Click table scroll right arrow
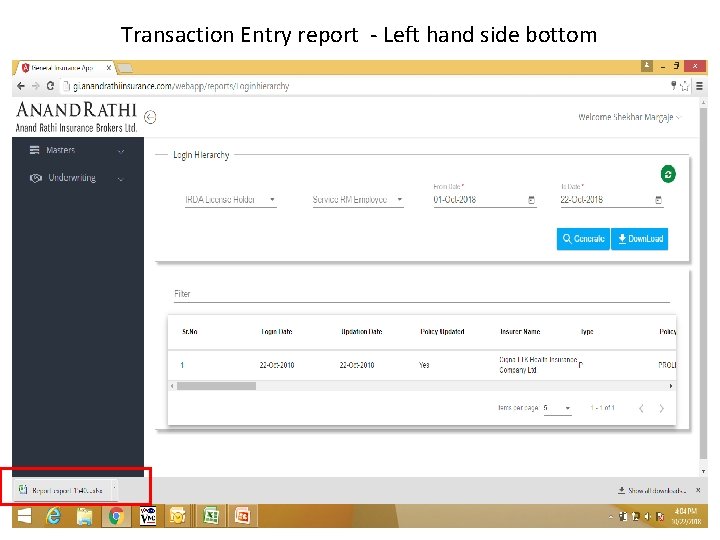Image resolution: width=720 pixels, height=540 pixels. point(671,386)
